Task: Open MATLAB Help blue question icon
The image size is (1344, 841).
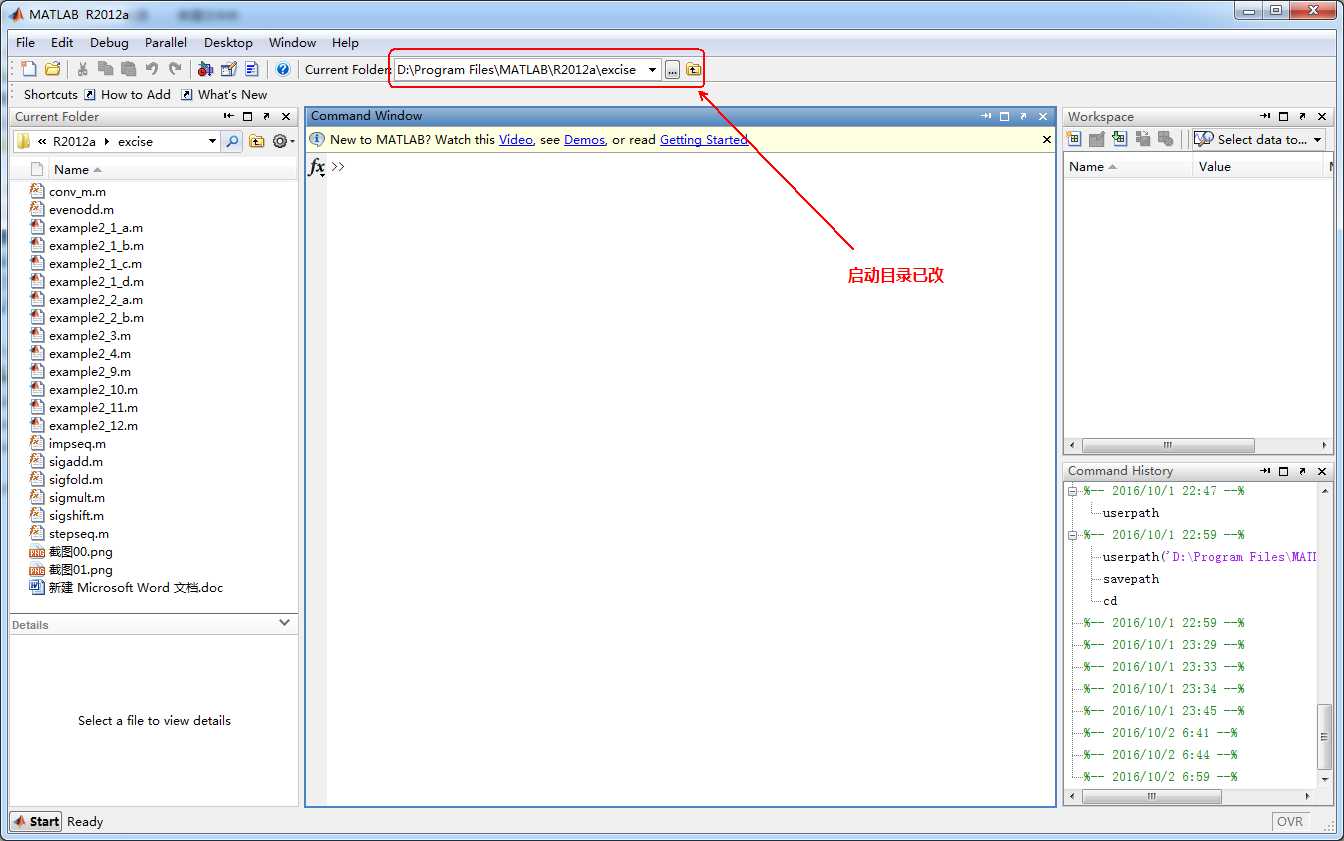Action: (x=283, y=69)
